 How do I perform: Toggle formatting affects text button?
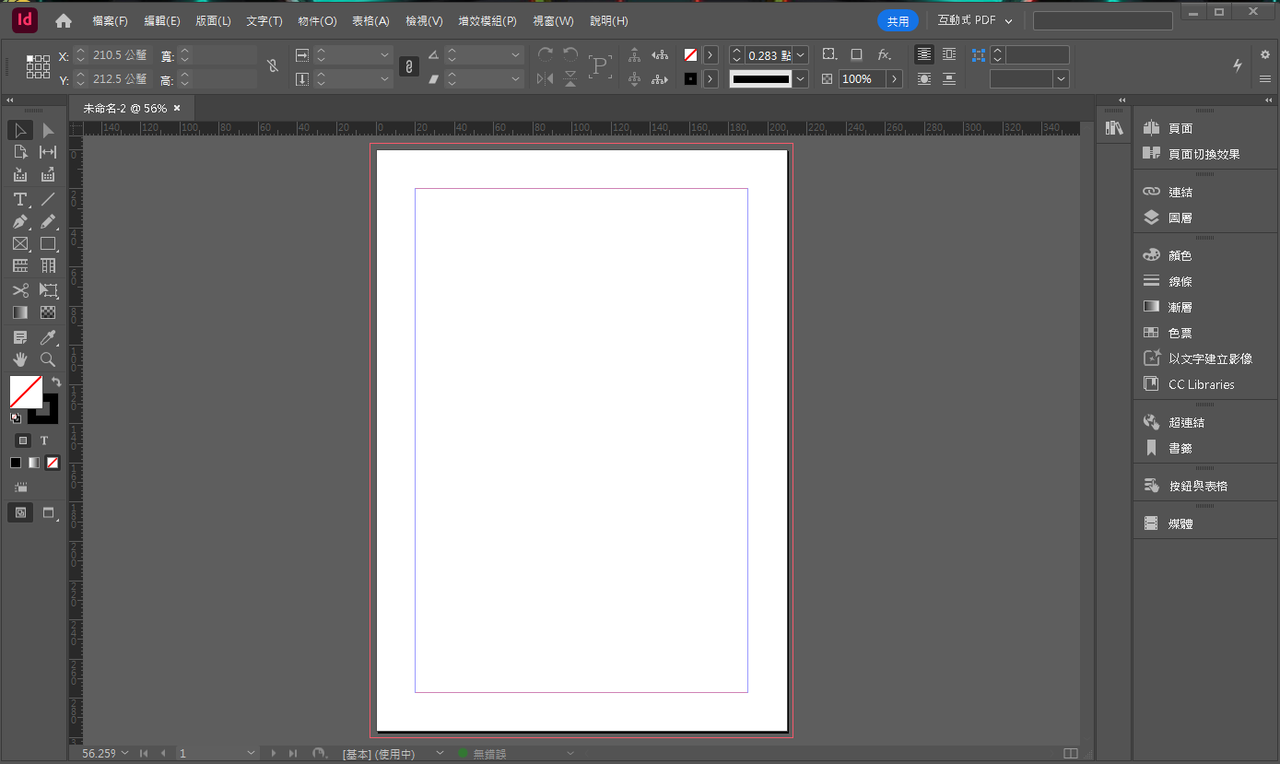click(44, 440)
